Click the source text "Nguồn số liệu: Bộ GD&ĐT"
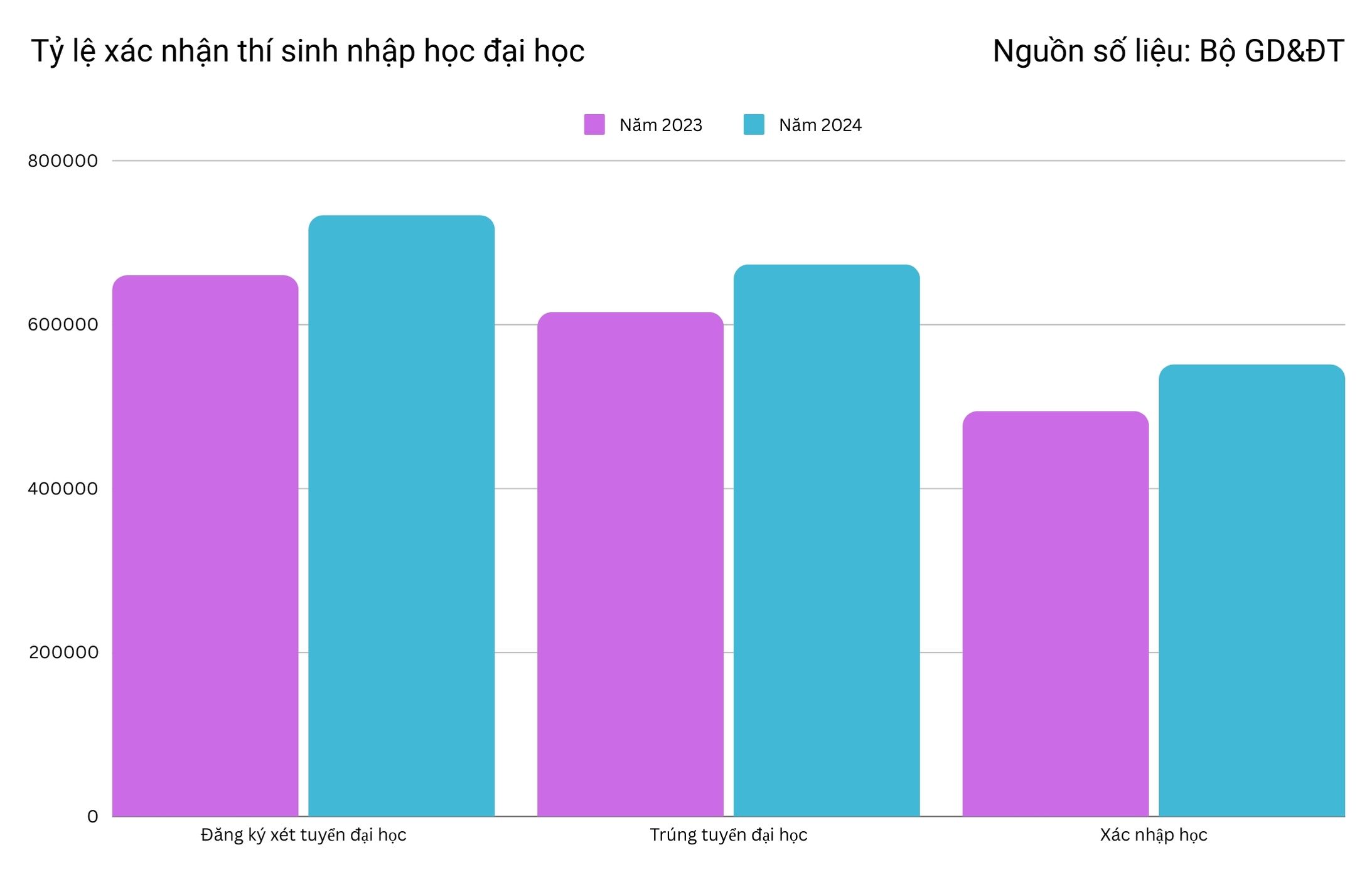 coord(1167,51)
